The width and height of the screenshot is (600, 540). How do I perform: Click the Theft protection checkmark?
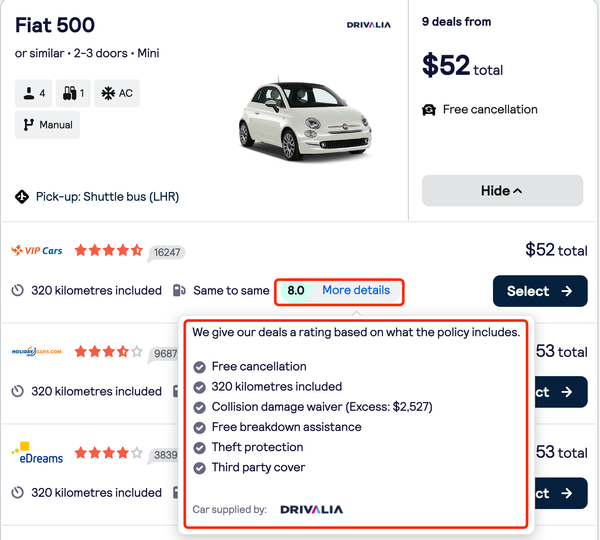tap(199, 447)
